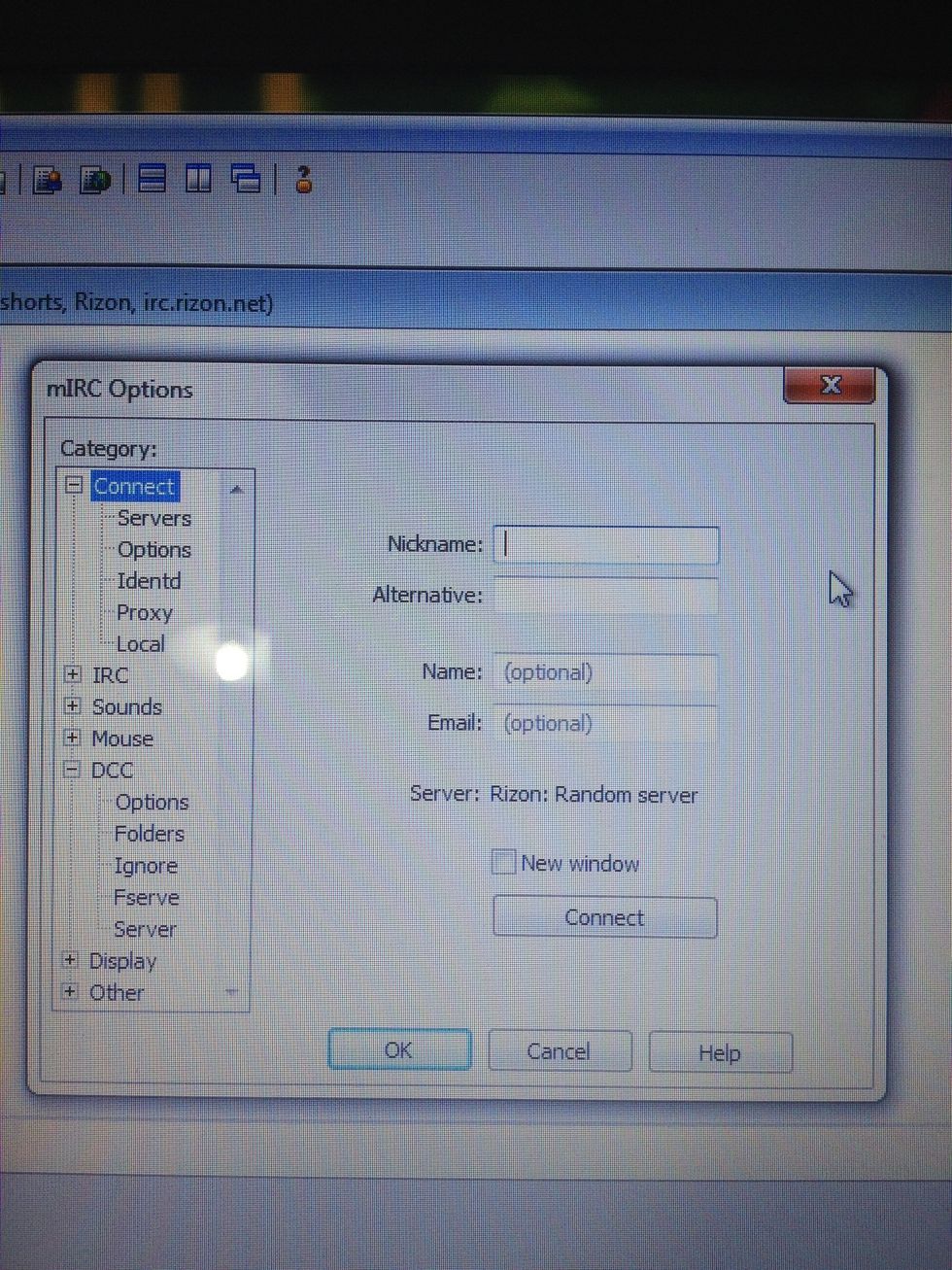Click the tile windows horizontally icon
Viewport: 952px width, 1270px height.
[151, 179]
